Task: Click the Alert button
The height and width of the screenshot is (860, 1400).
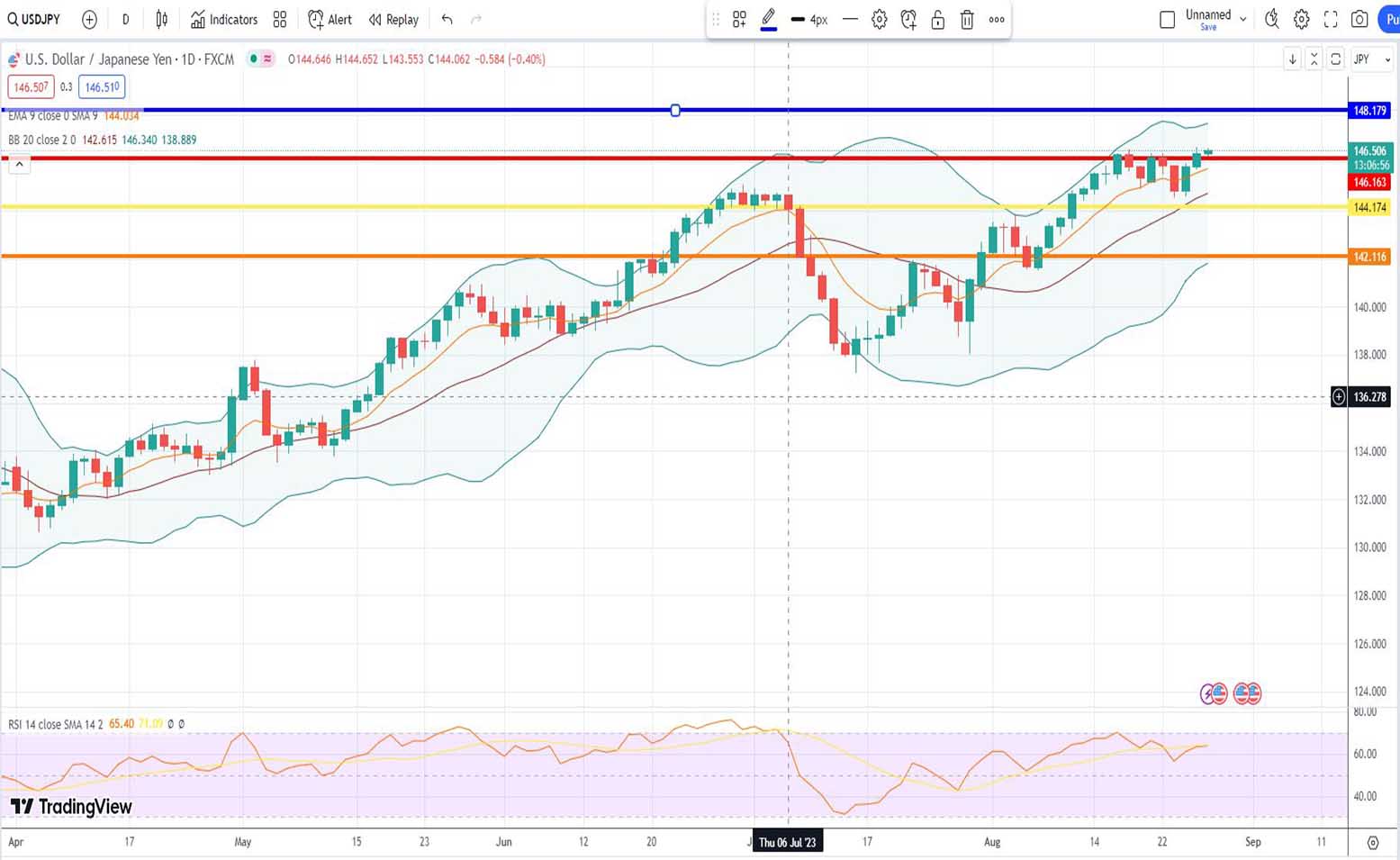Action: coord(330,19)
